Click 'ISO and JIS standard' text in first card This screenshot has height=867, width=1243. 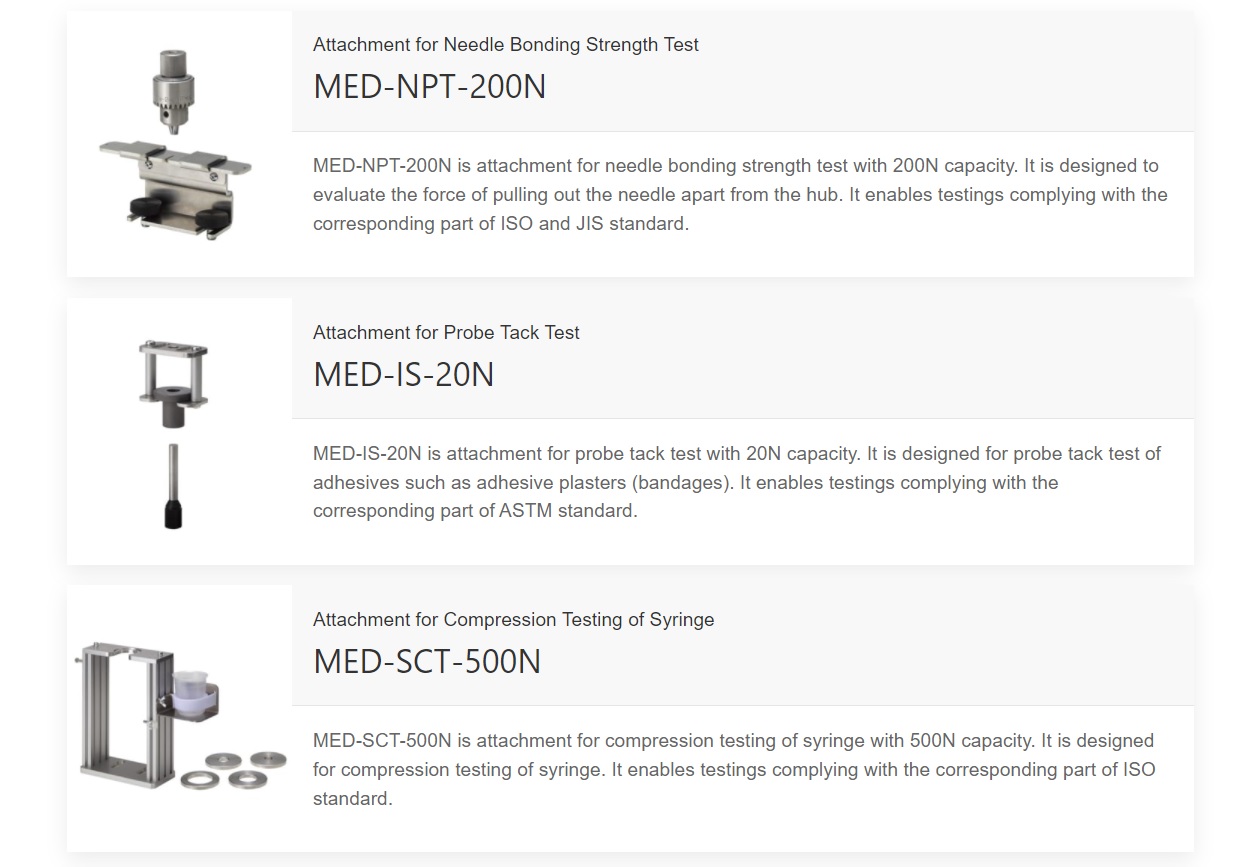click(x=594, y=224)
